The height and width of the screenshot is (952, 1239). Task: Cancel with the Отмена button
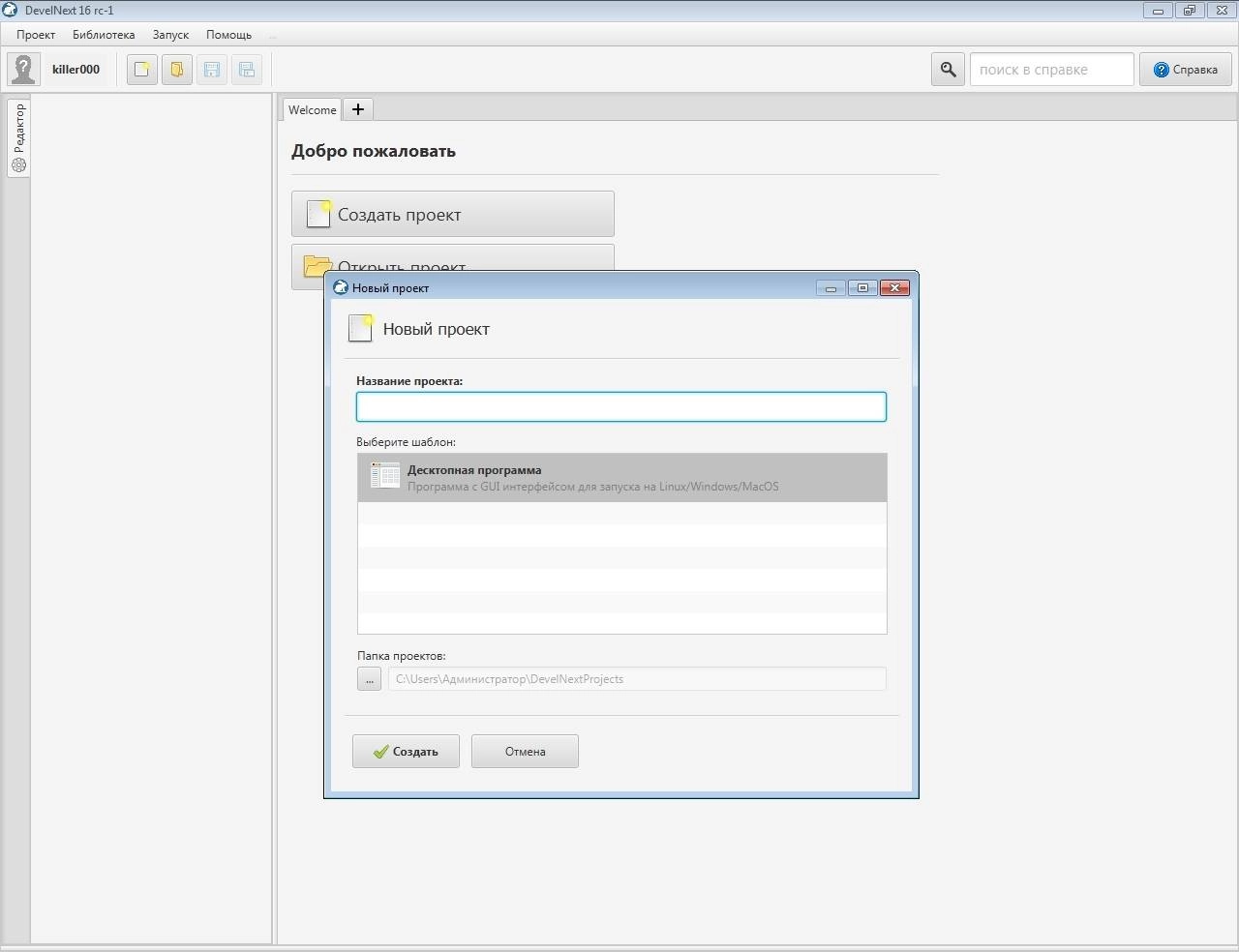(x=525, y=752)
